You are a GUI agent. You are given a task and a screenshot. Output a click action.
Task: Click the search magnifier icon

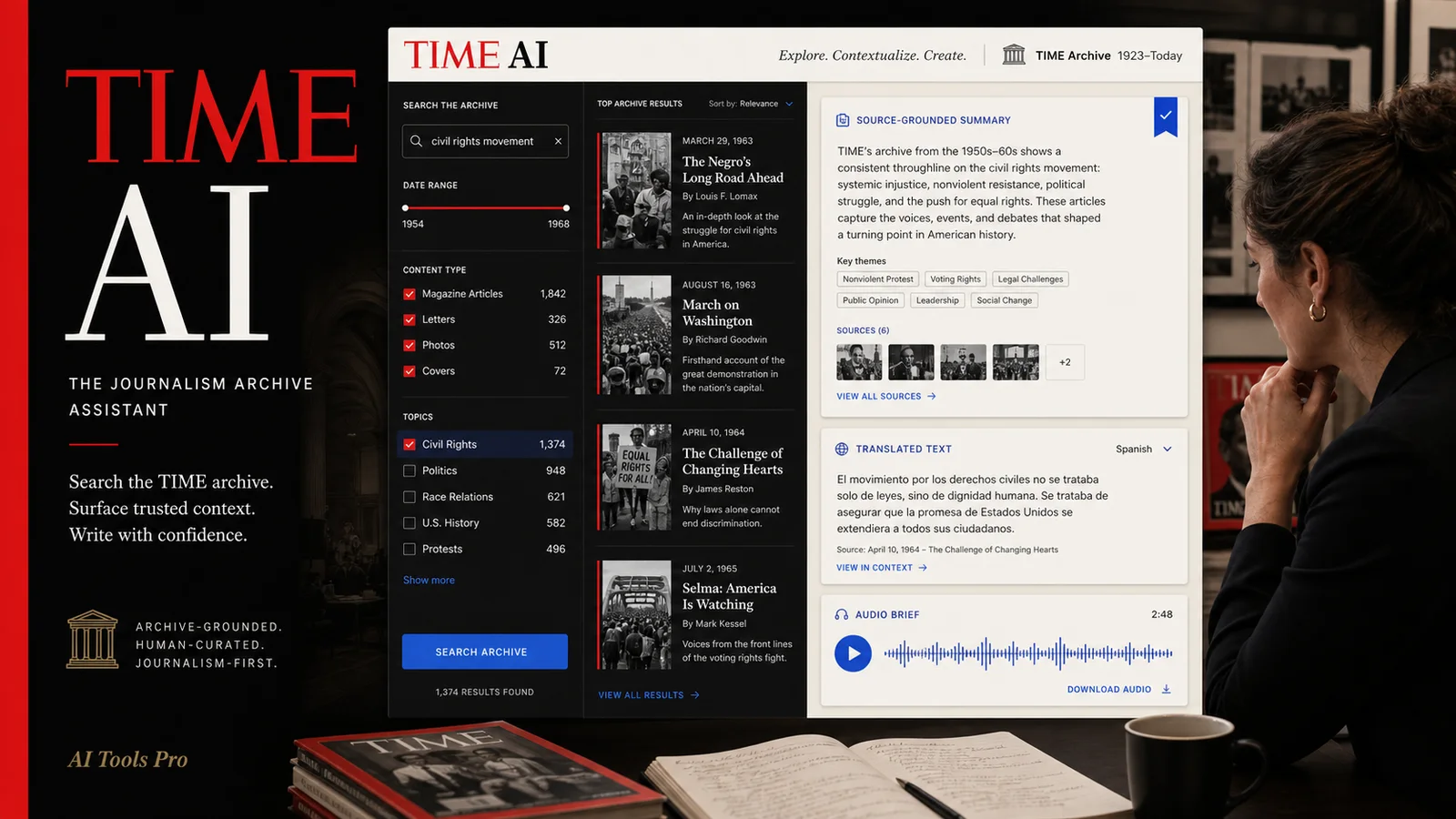pos(416,141)
